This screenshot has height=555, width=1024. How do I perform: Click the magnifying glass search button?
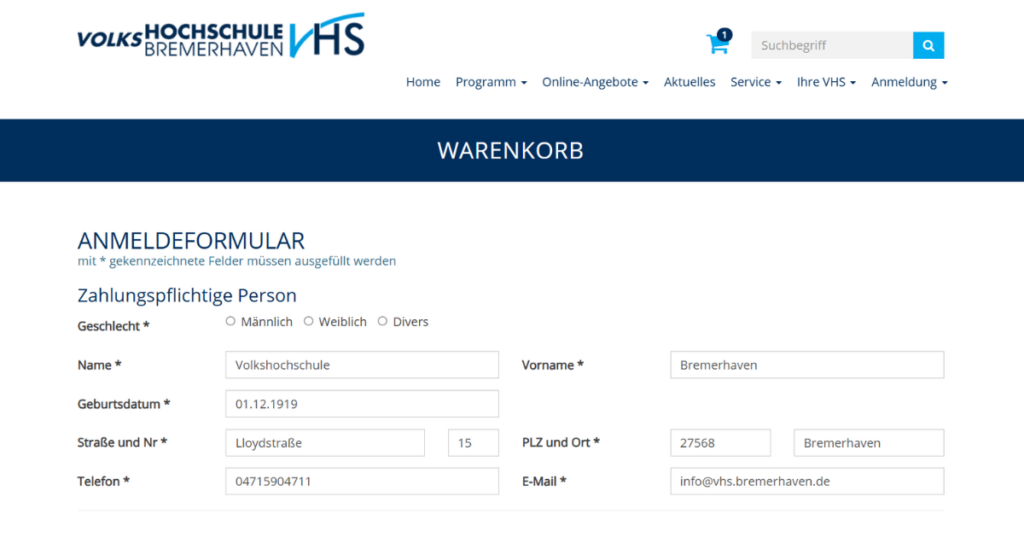pyautogui.click(x=928, y=45)
